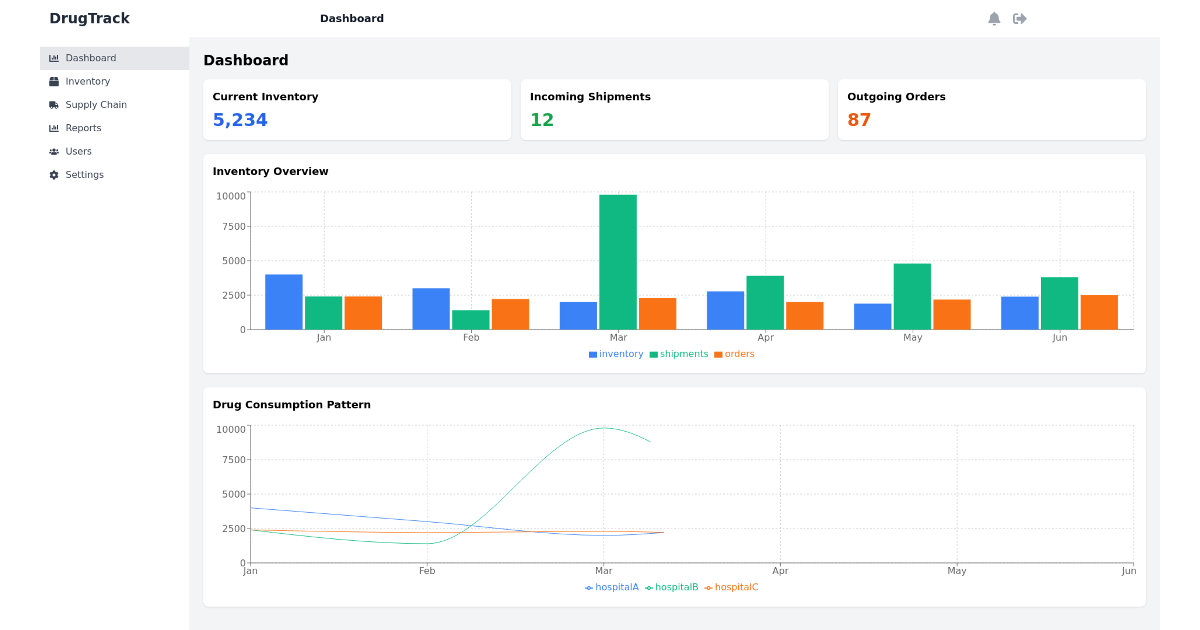The width and height of the screenshot is (1200, 630).
Task: Hide the hospitalB consumption line
Action: [676, 587]
